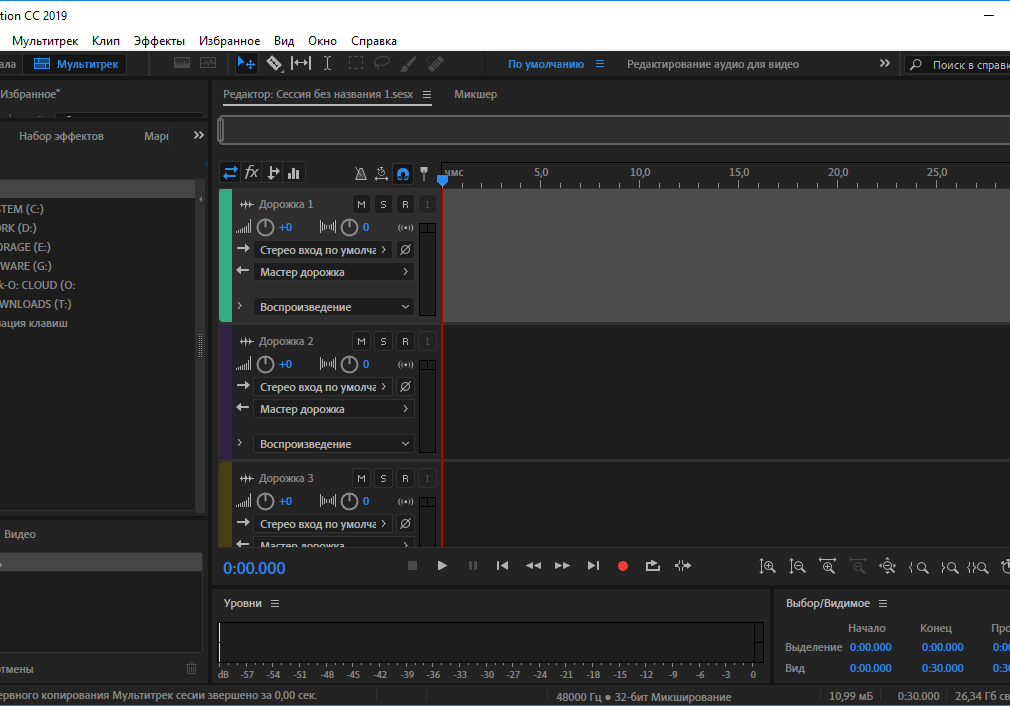Click the Rewind button
The image size is (1010, 706).
click(x=533, y=566)
